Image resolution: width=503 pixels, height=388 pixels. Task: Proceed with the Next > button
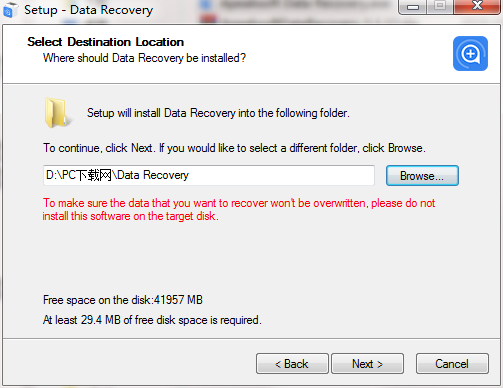click(x=367, y=364)
